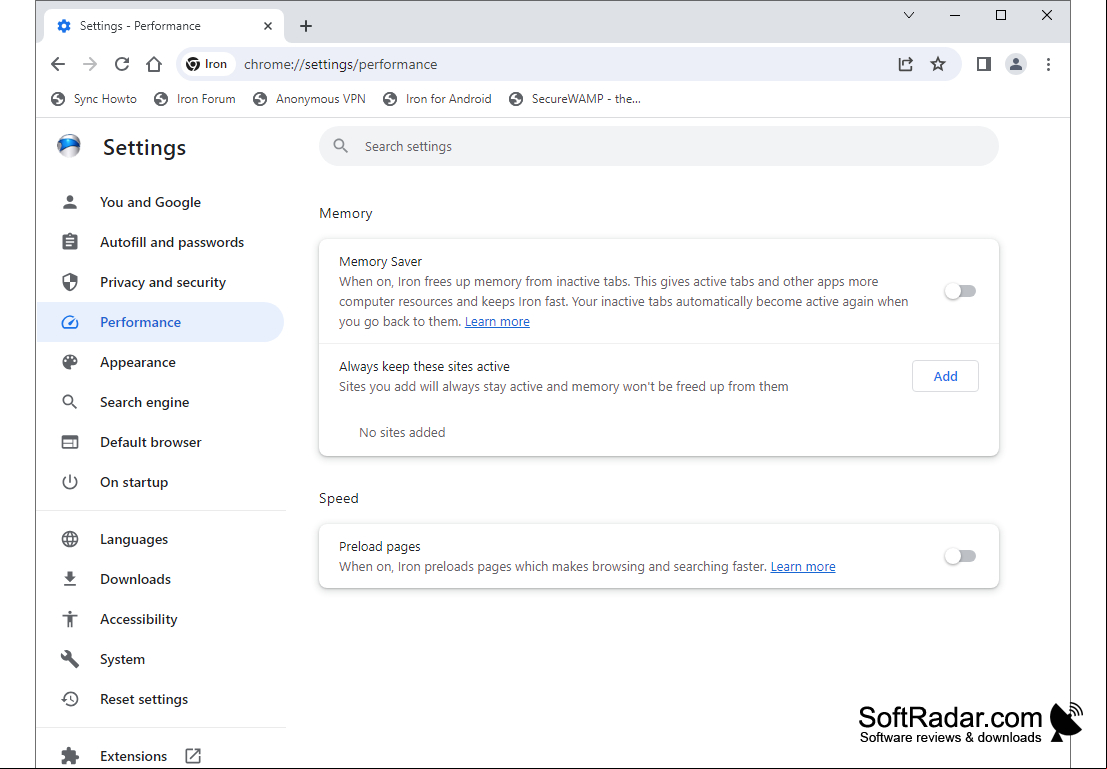The height and width of the screenshot is (769, 1107).
Task: Open the Iron Forum bookmark
Action: point(195,99)
